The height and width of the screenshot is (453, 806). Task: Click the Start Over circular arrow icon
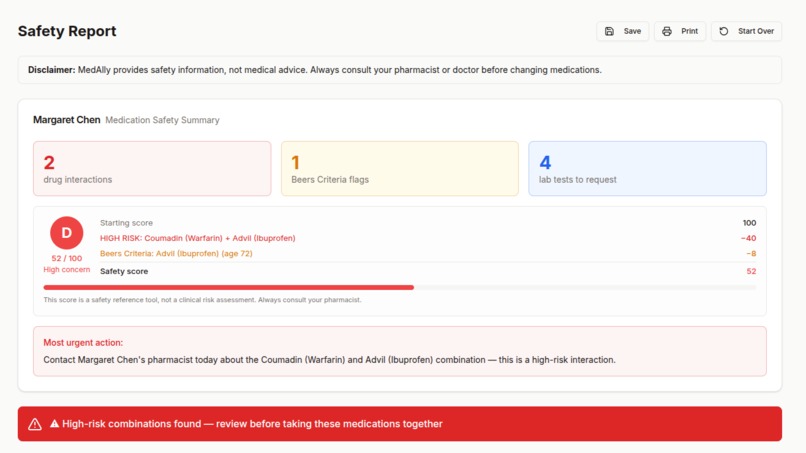click(724, 31)
